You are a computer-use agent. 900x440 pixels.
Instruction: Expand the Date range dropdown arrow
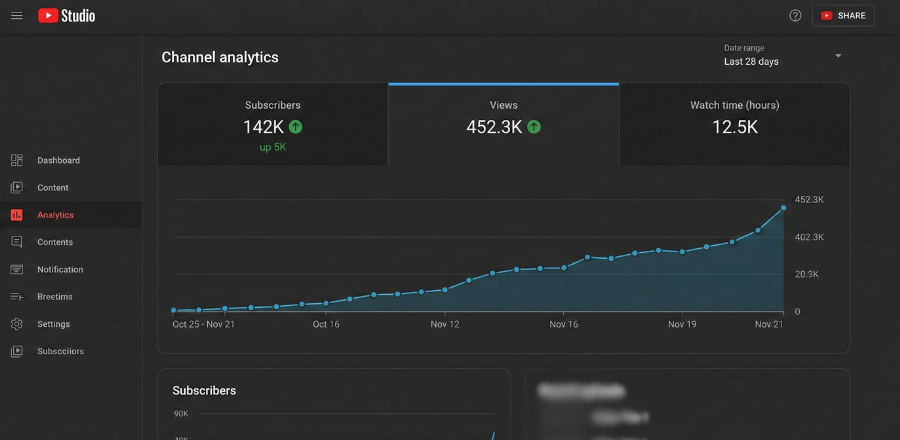click(838, 55)
